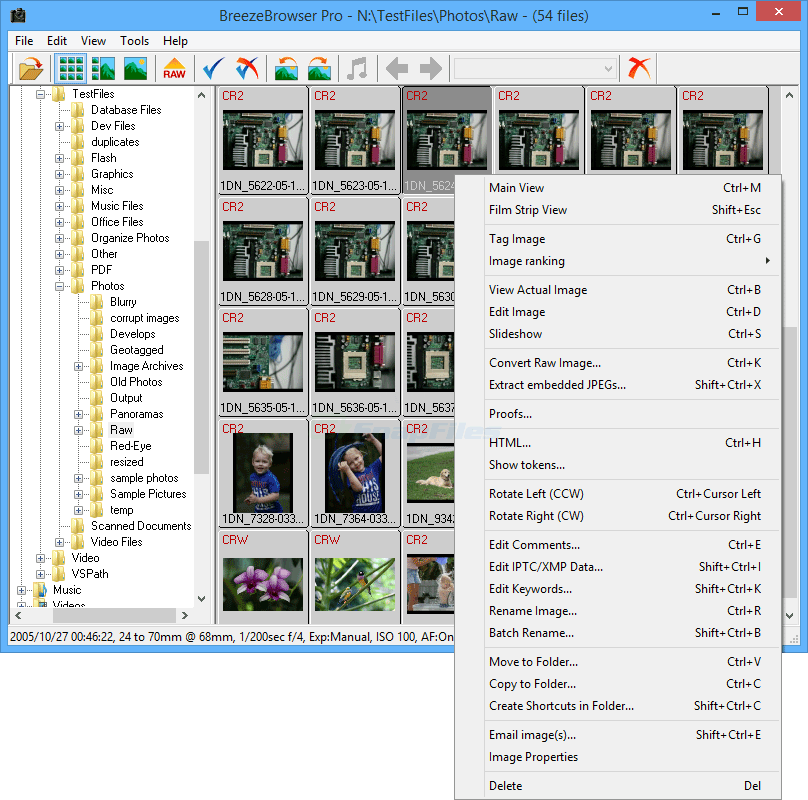Viewport: 808px width, 800px height.
Task: Select Batch Rename in the context menu
Action: point(531,633)
